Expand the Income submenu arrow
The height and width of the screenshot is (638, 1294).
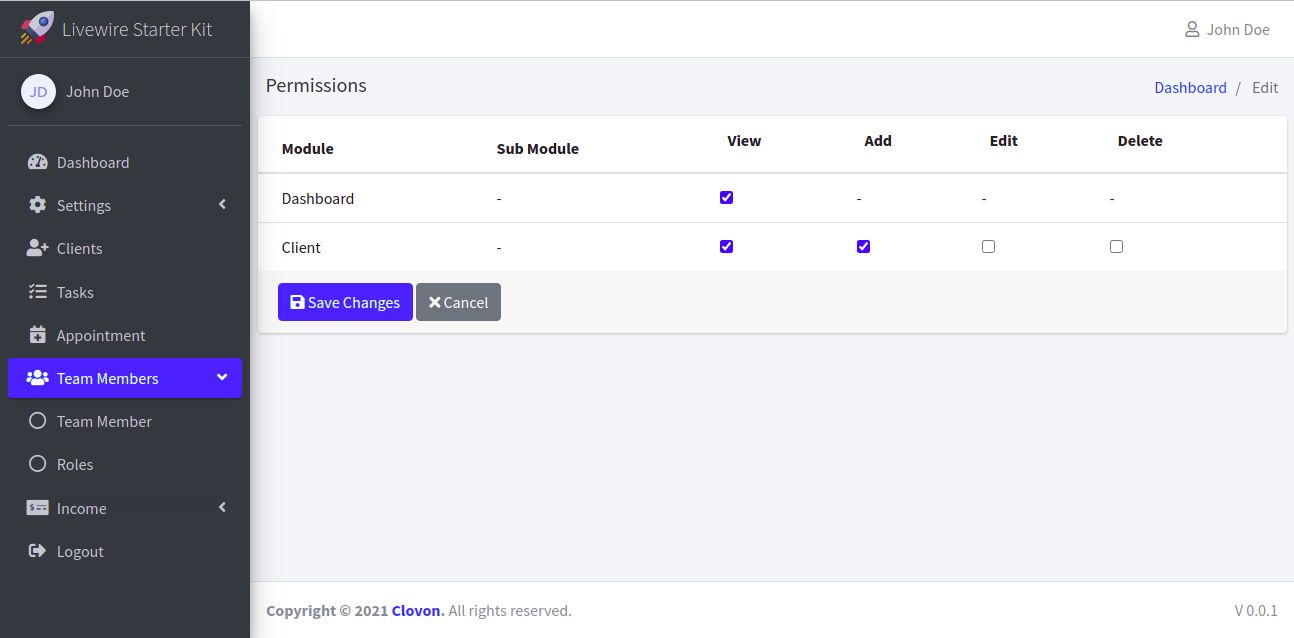pyautogui.click(x=222, y=508)
